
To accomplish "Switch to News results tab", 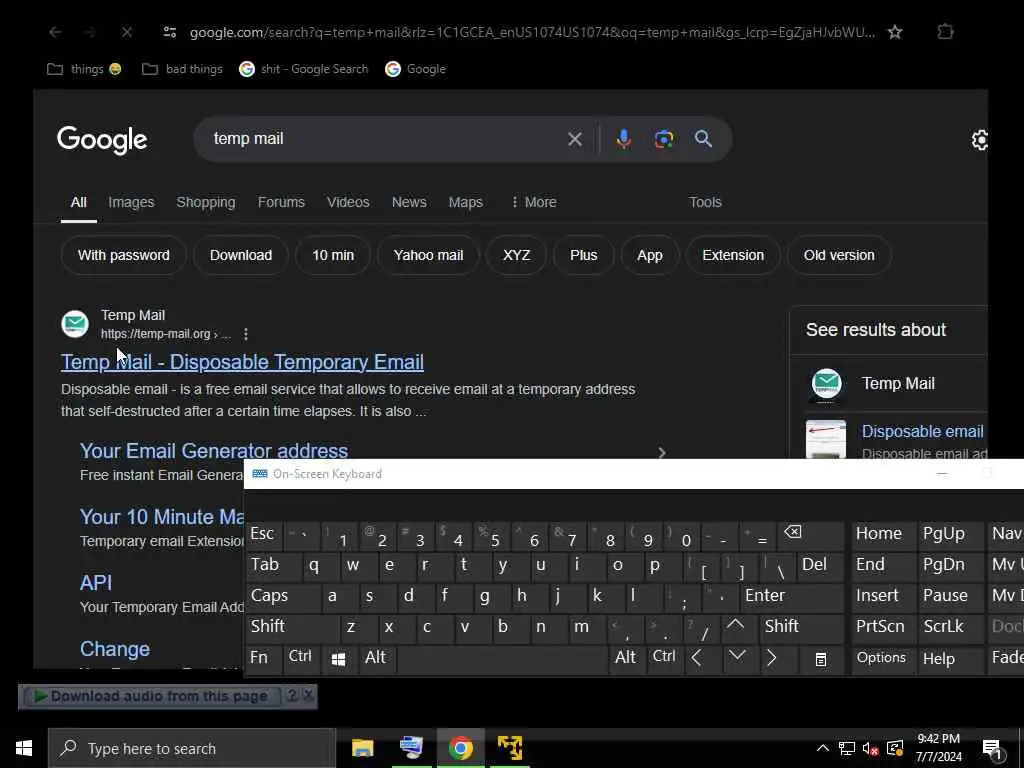I will point(409,202).
